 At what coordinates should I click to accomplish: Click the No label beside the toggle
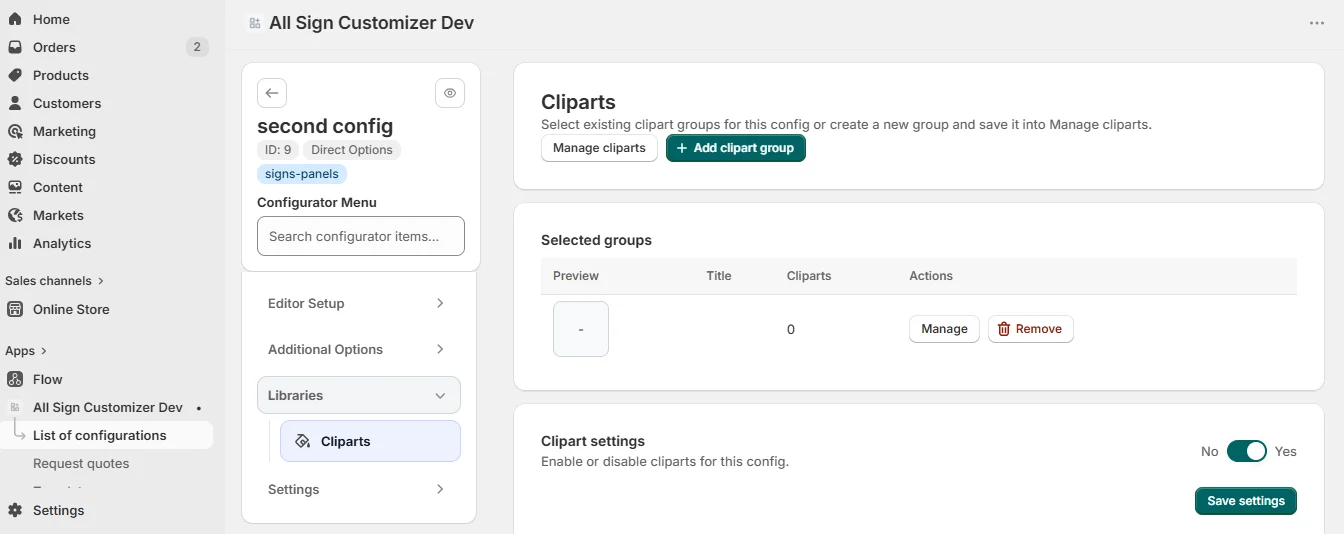point(1210,452)
